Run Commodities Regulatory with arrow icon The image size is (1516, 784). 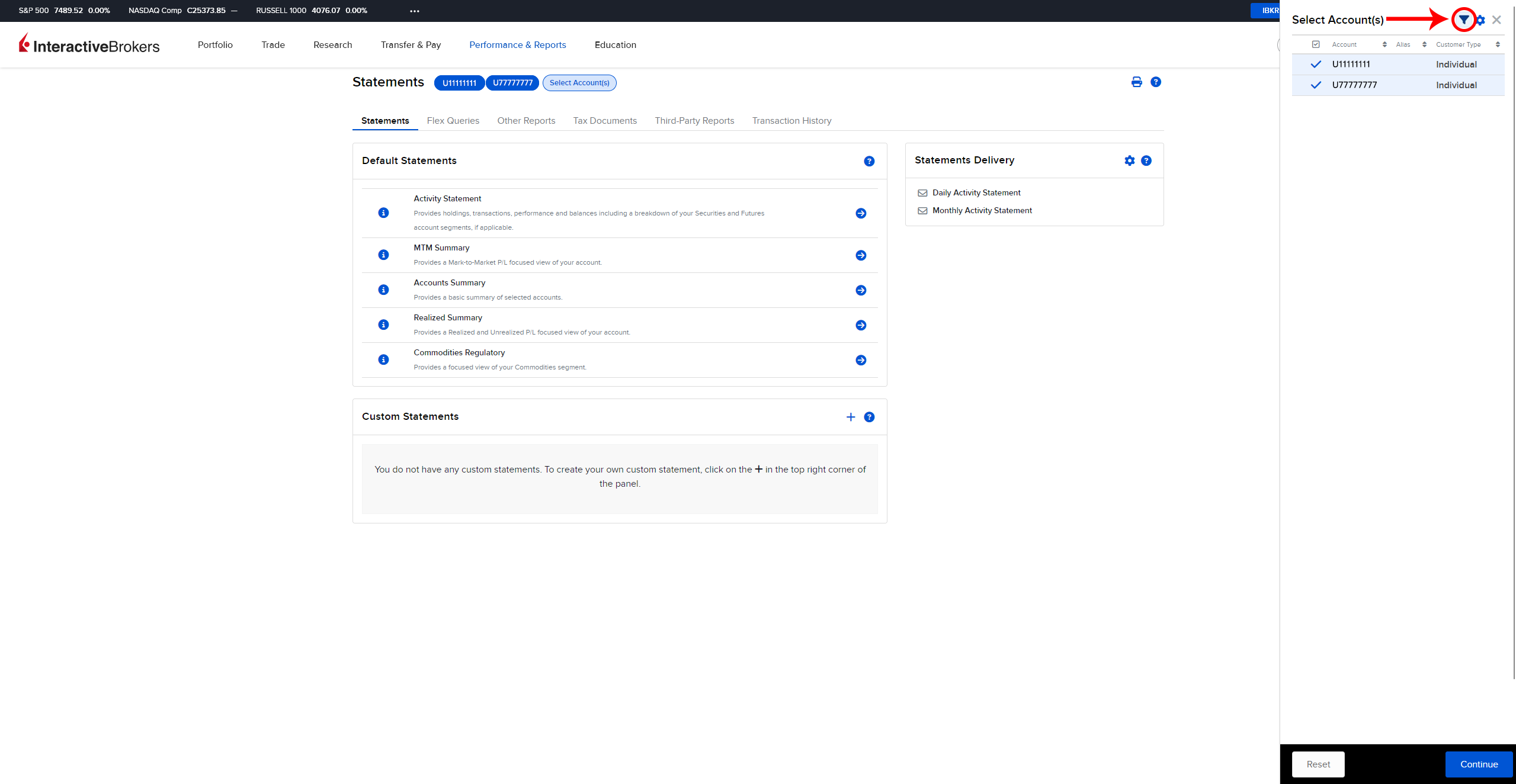861,360
